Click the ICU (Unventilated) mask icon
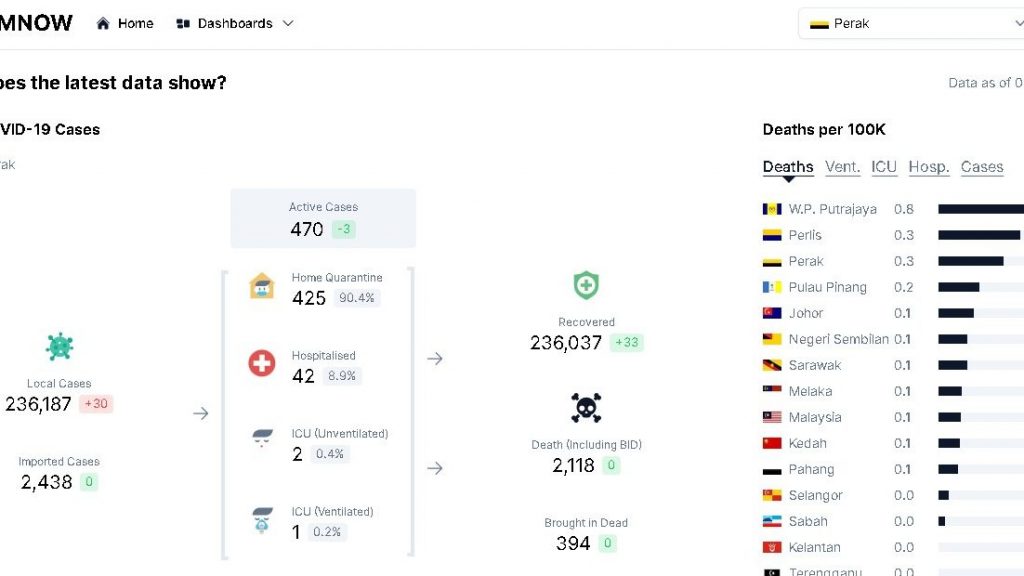Viewport: 1024px width, 576px height. pos(262,437)
